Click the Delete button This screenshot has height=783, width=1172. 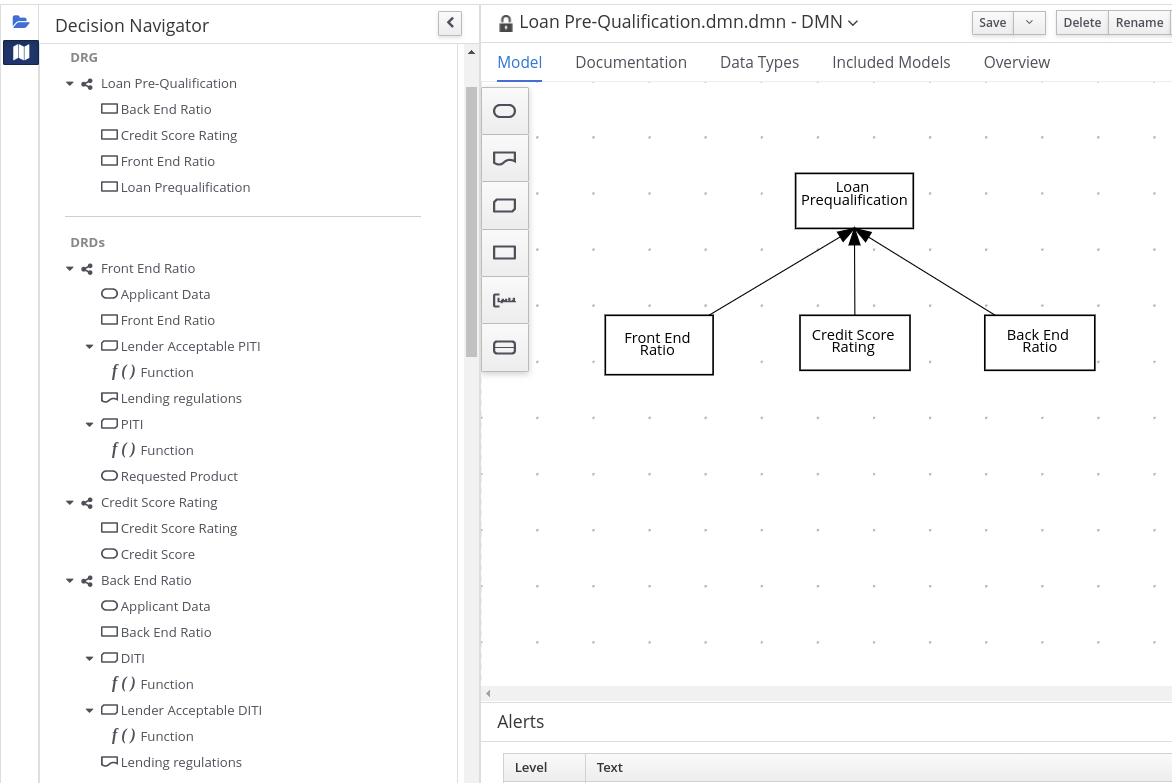pos(1081,23)
